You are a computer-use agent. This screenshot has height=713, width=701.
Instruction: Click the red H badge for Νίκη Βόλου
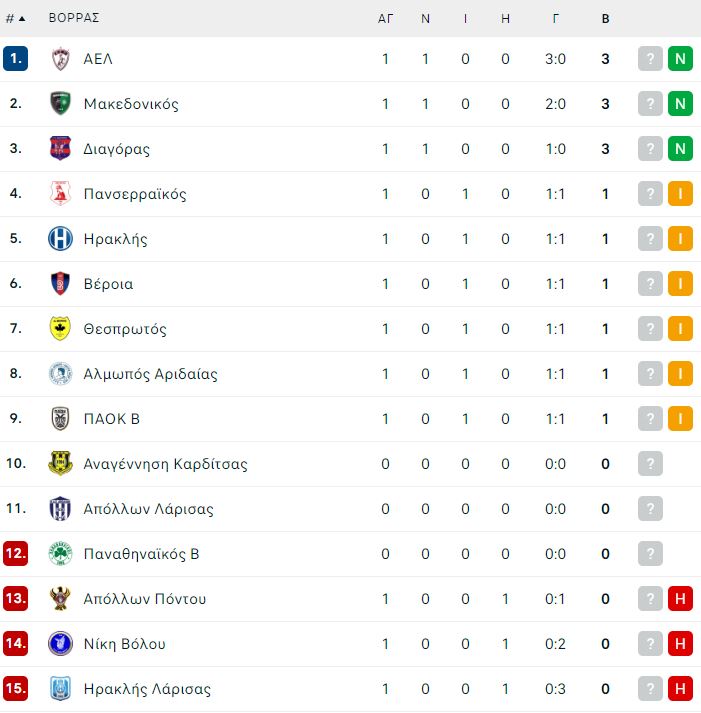[x=680, y=644]
